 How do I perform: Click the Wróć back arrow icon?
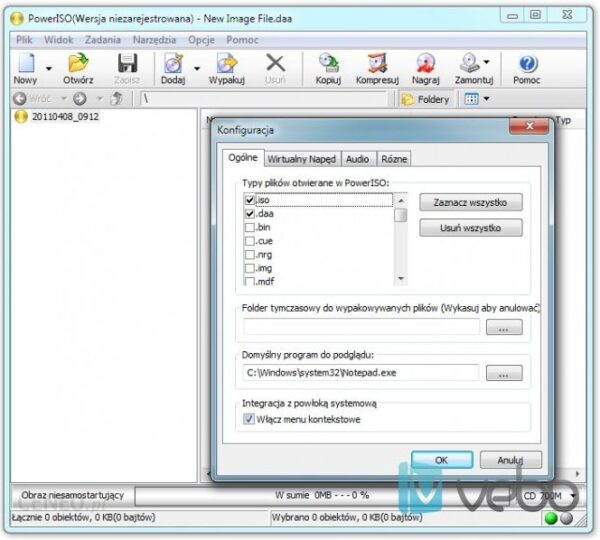(20, 99)
